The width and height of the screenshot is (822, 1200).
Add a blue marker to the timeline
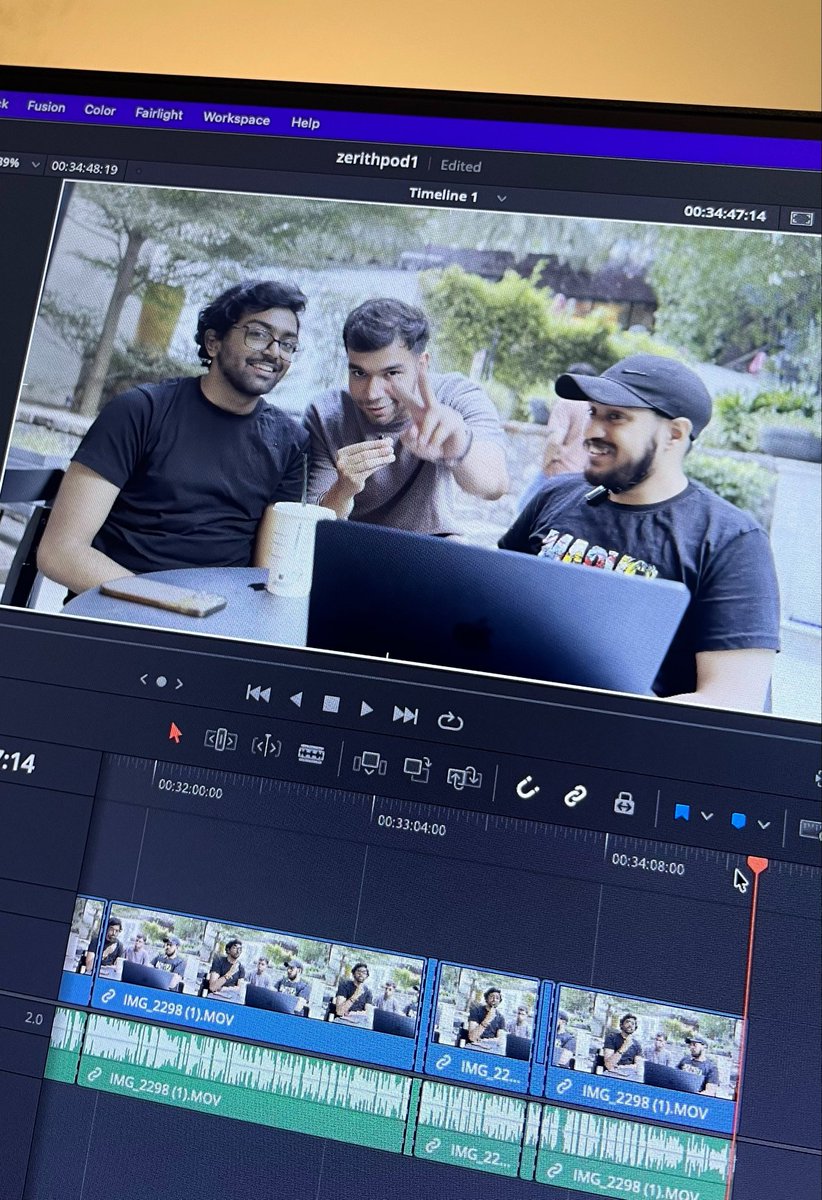click(738, 821)
